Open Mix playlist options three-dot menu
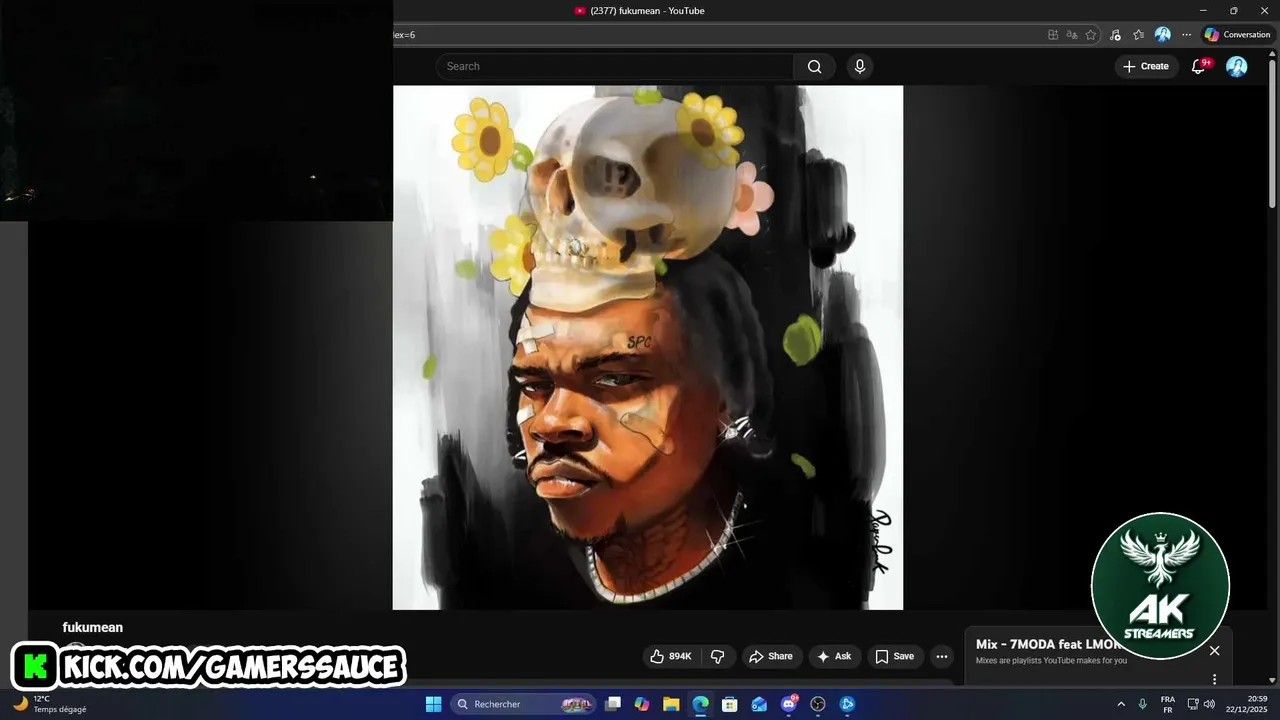The image size is (1280, 720). (x=1214, y=679)
